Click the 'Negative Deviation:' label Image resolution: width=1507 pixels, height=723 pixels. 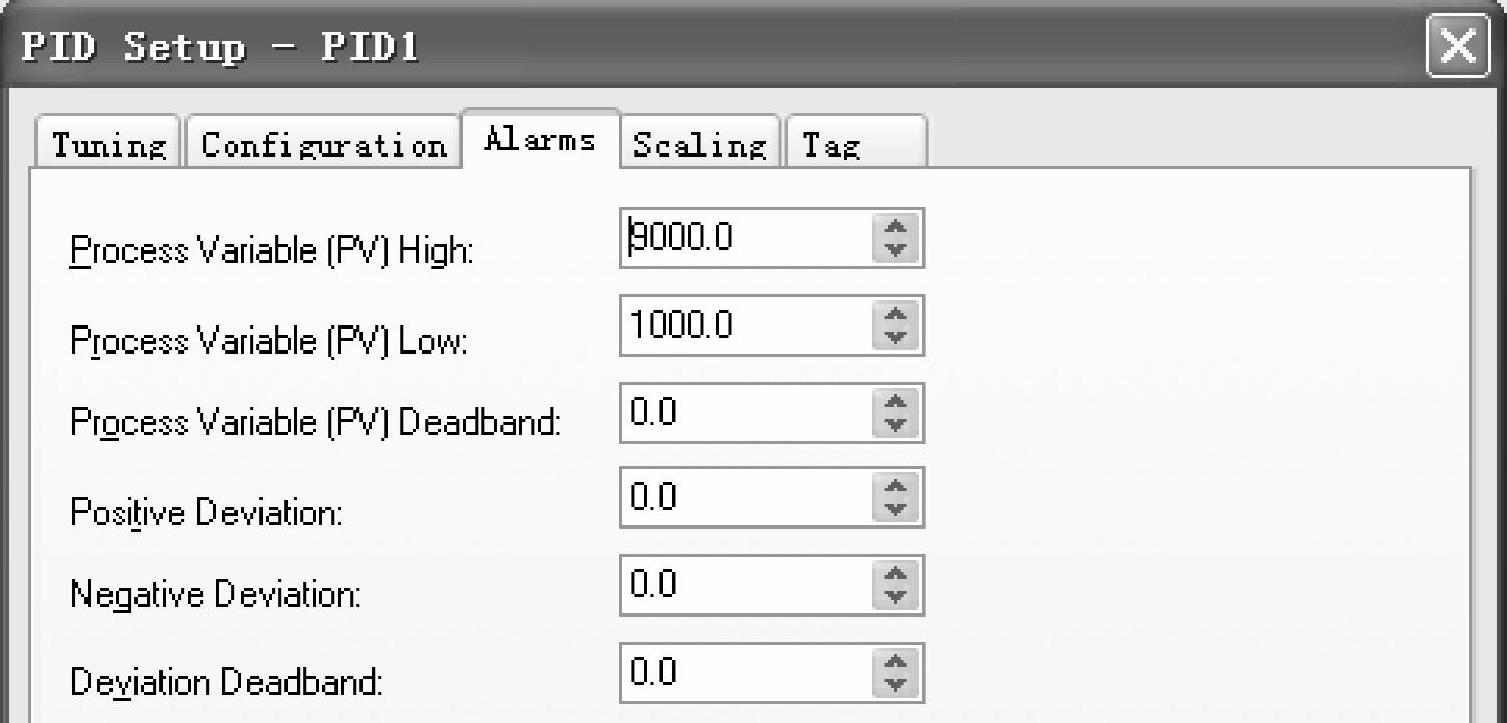(215, 596)
